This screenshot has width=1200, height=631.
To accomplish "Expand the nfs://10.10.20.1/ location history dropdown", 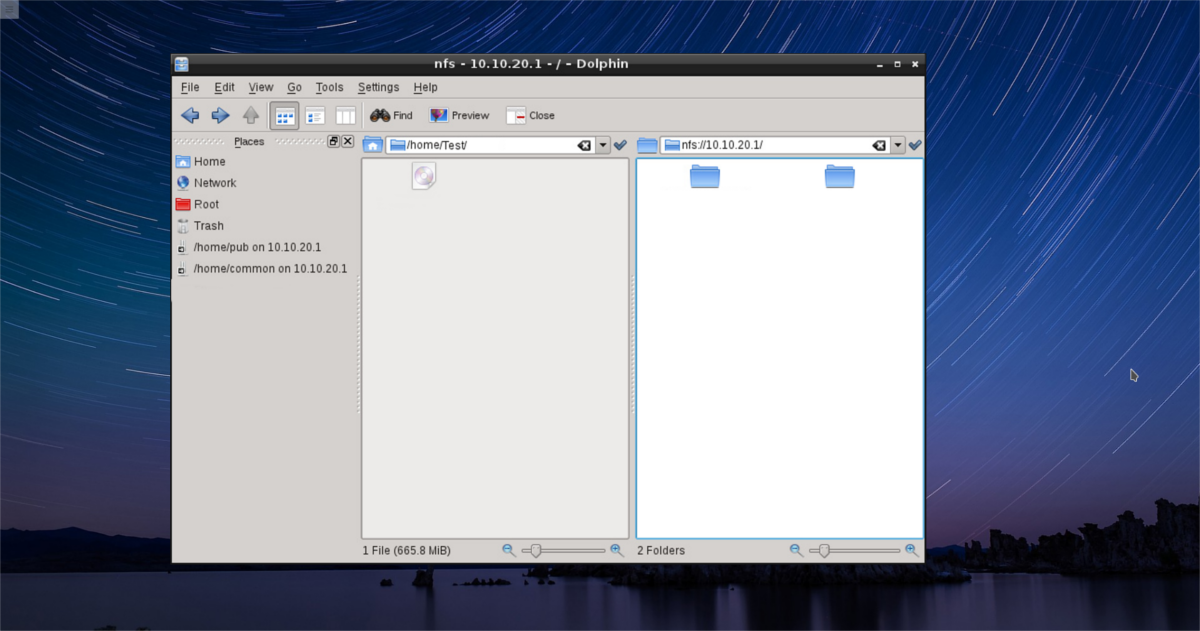I will coord(898,145).
